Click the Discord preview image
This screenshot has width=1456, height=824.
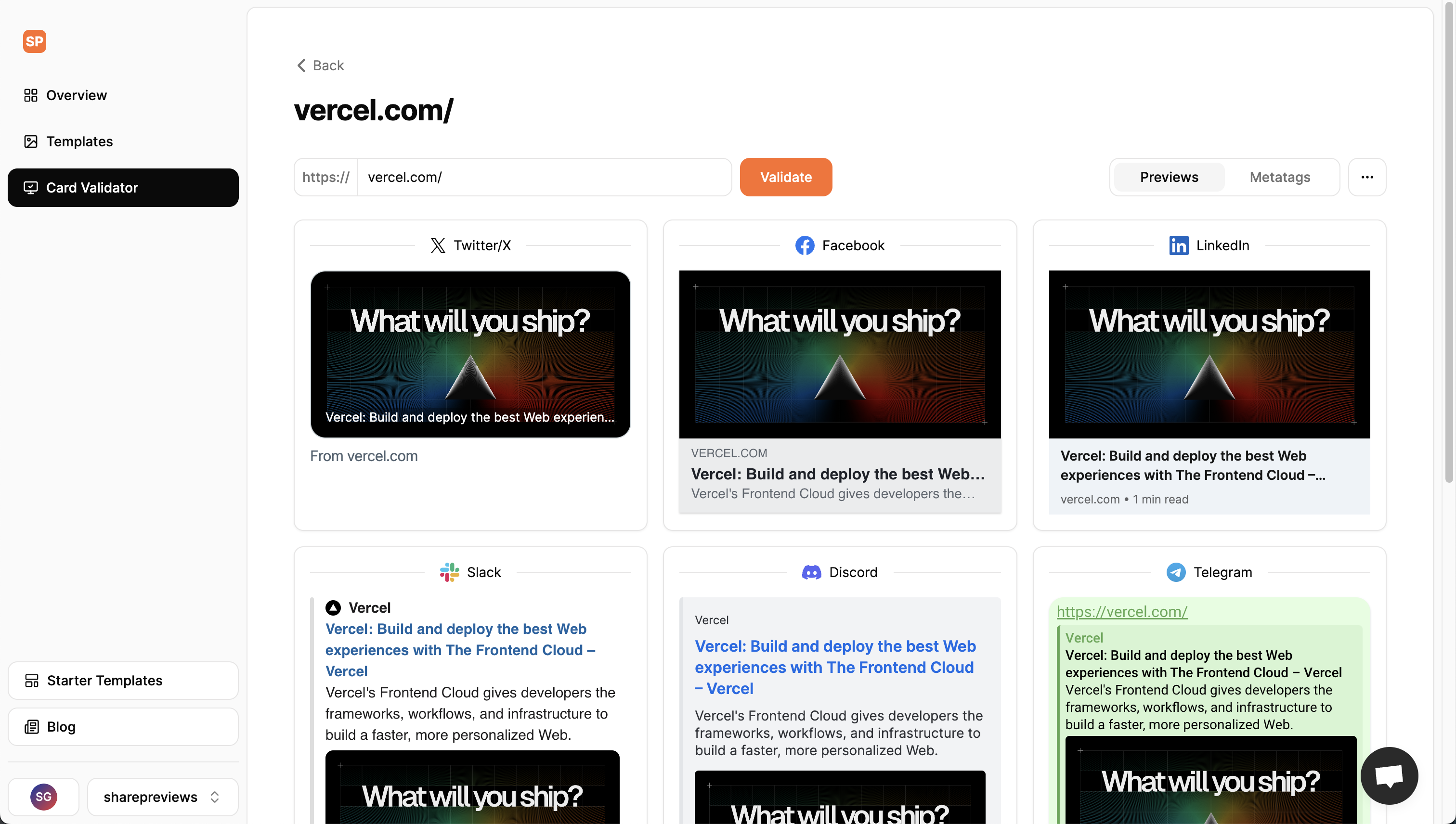[x=840, y=798]
